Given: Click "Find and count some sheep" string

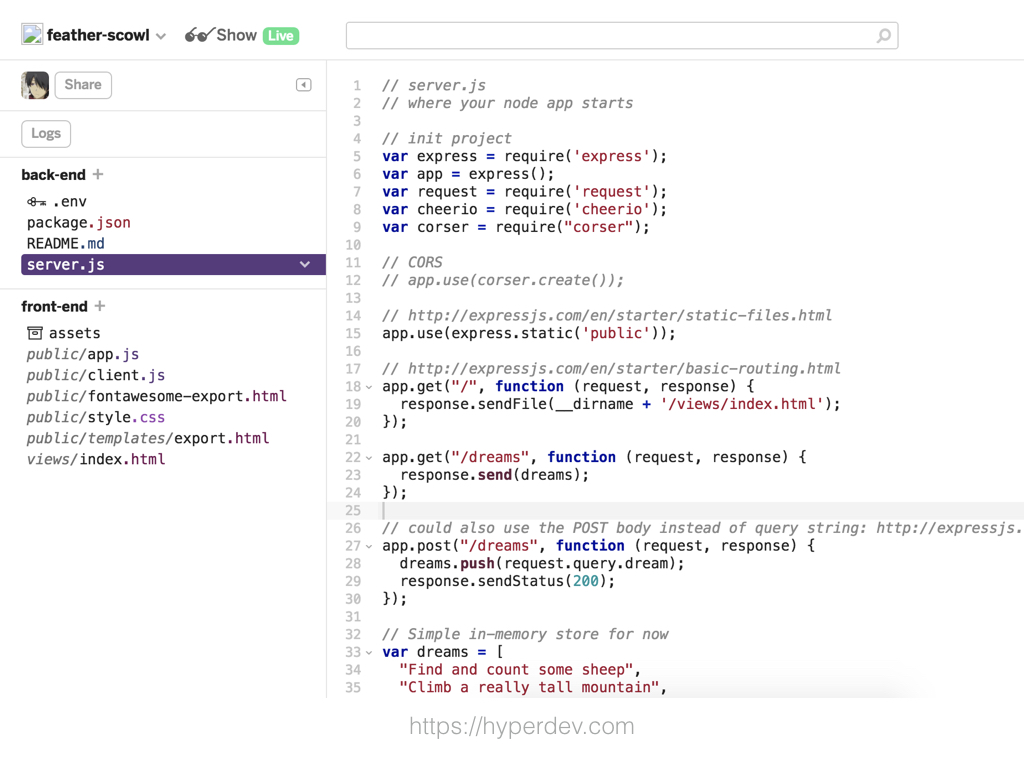Looking at the screenshot, I should coord(517,670).
